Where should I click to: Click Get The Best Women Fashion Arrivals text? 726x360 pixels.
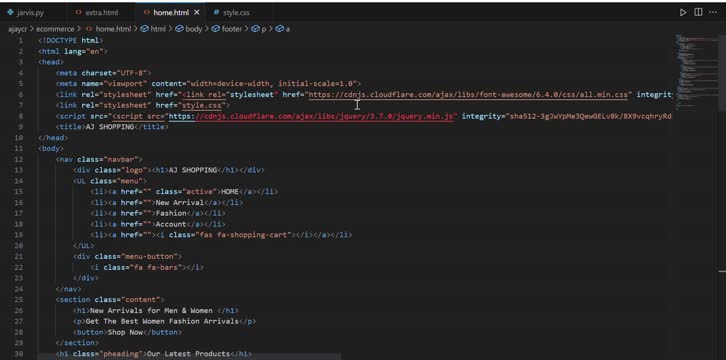click(162, 321)
